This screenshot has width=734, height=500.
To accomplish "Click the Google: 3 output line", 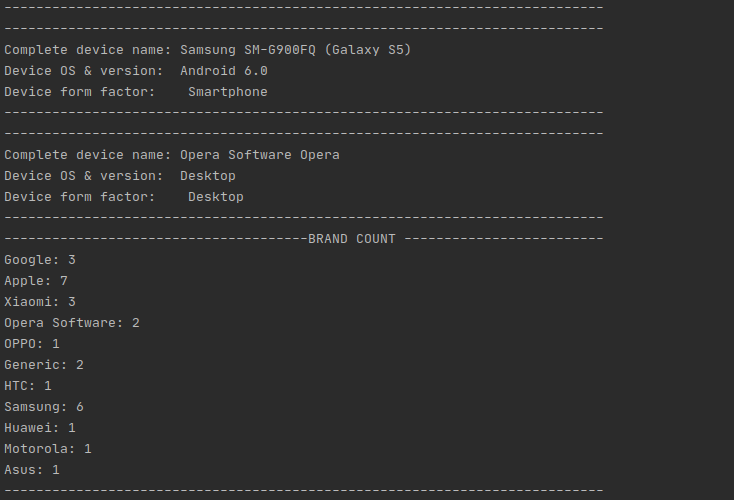I will [x=40, y=260].
